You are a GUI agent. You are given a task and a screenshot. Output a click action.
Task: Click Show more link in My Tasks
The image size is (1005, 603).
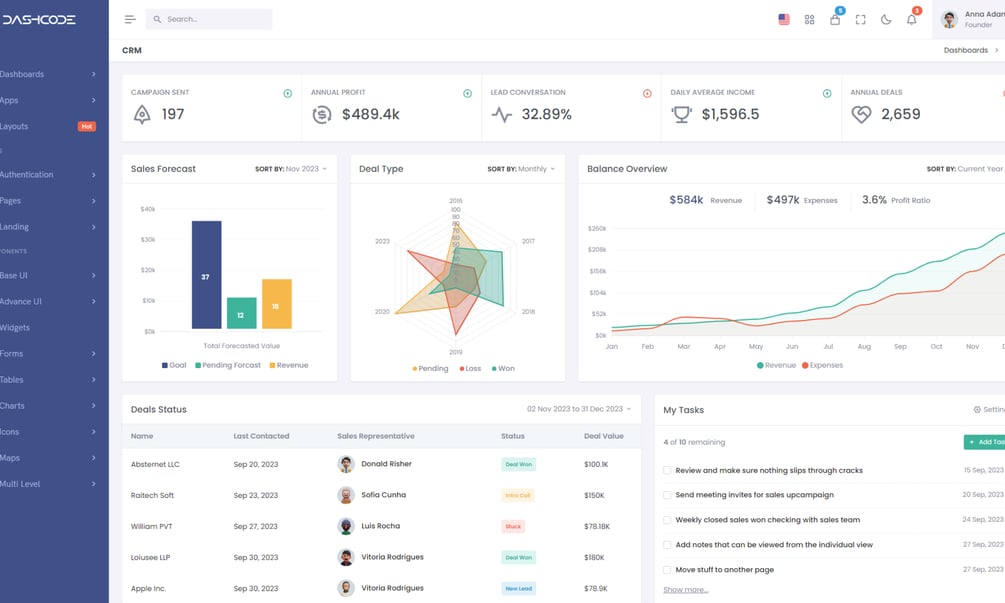(685, 590)
